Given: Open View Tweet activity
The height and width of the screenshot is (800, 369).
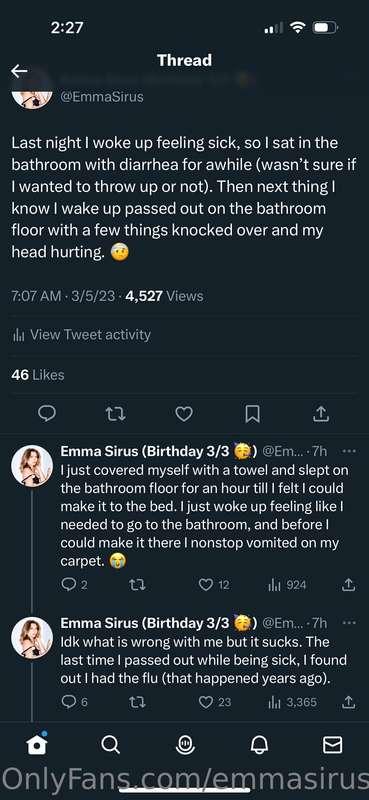Looking at the screenshot, I should click(81, 335).
